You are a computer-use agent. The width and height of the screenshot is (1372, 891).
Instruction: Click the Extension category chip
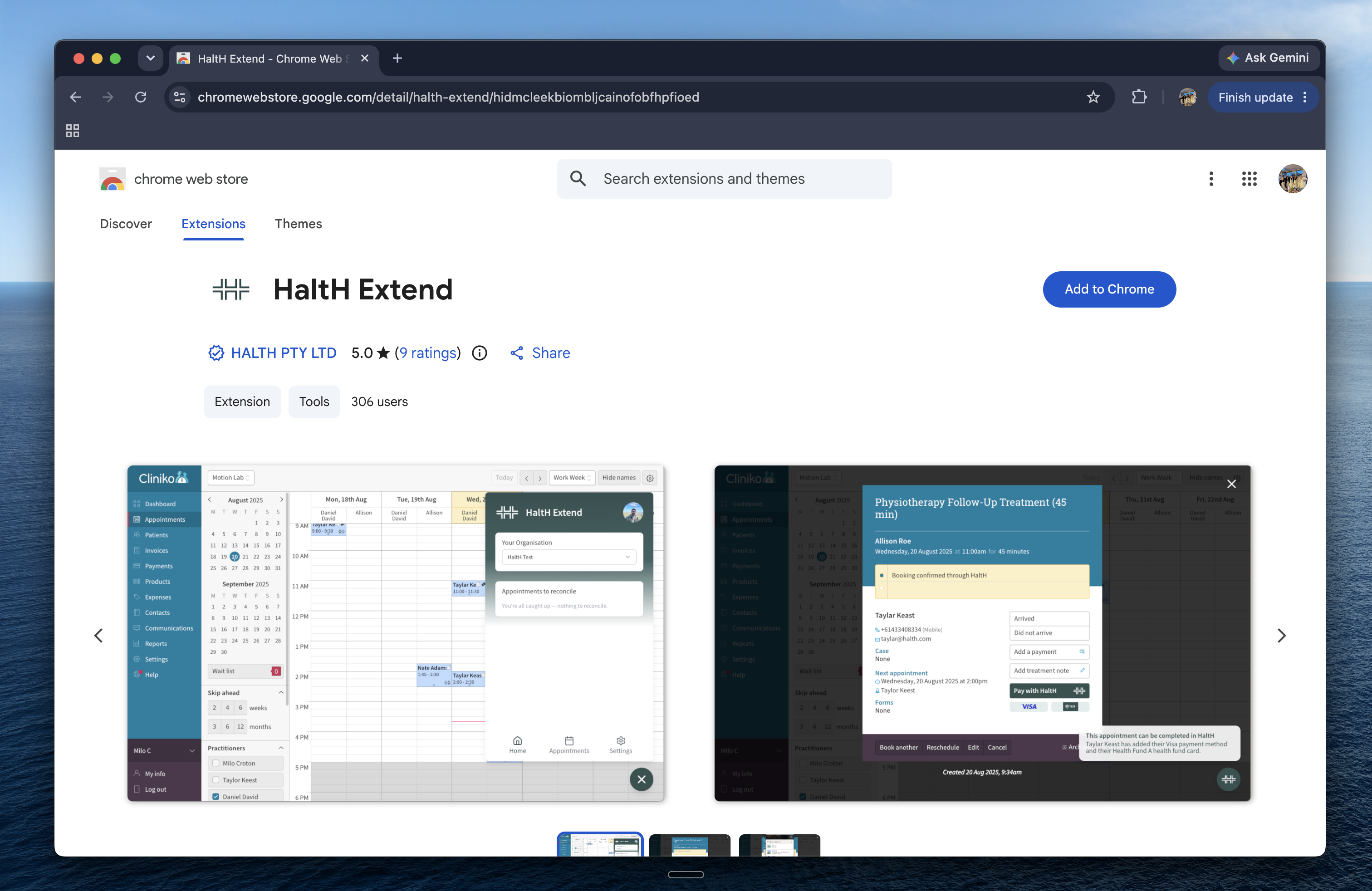point(242,401)
